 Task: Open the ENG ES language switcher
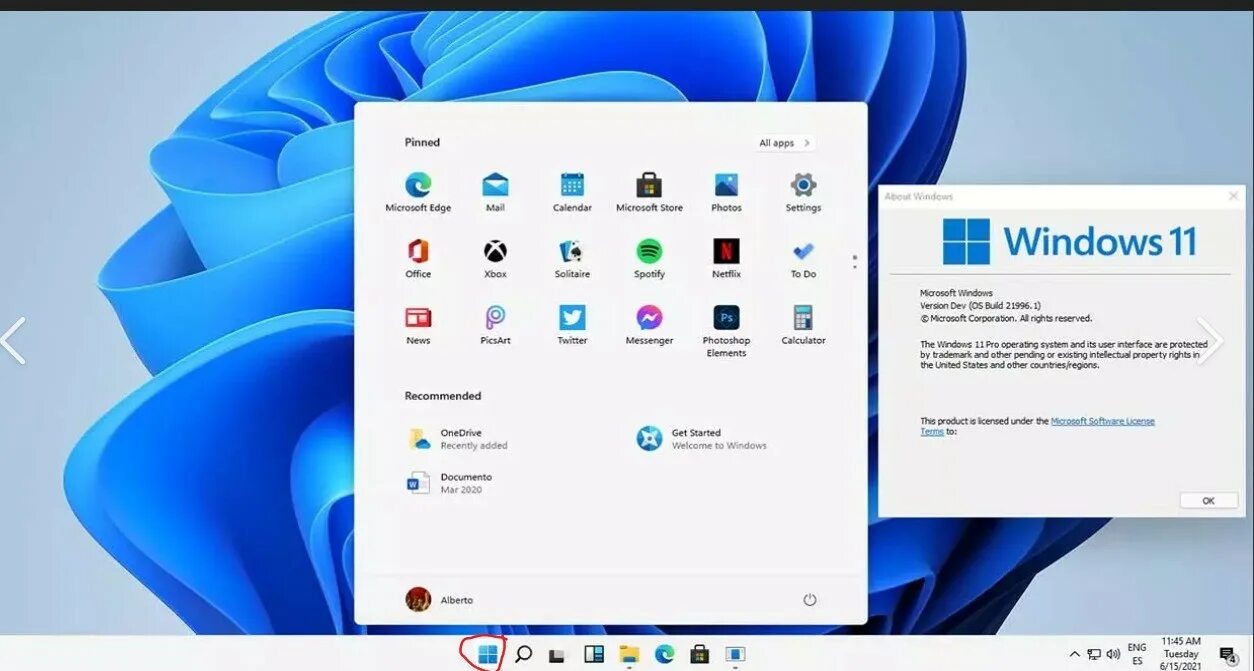[1137, 654]
